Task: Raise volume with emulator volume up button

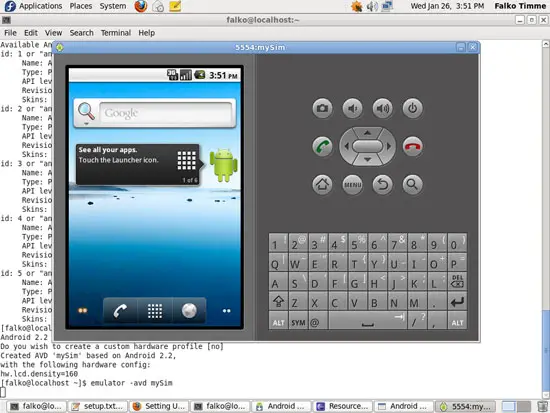Action: (383, 108)
